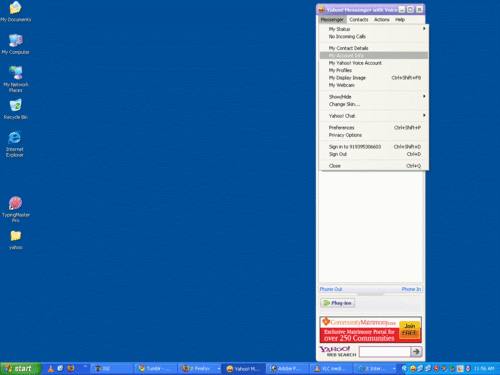
Task: Open the Contacts menu
Action: click(359, 20)
